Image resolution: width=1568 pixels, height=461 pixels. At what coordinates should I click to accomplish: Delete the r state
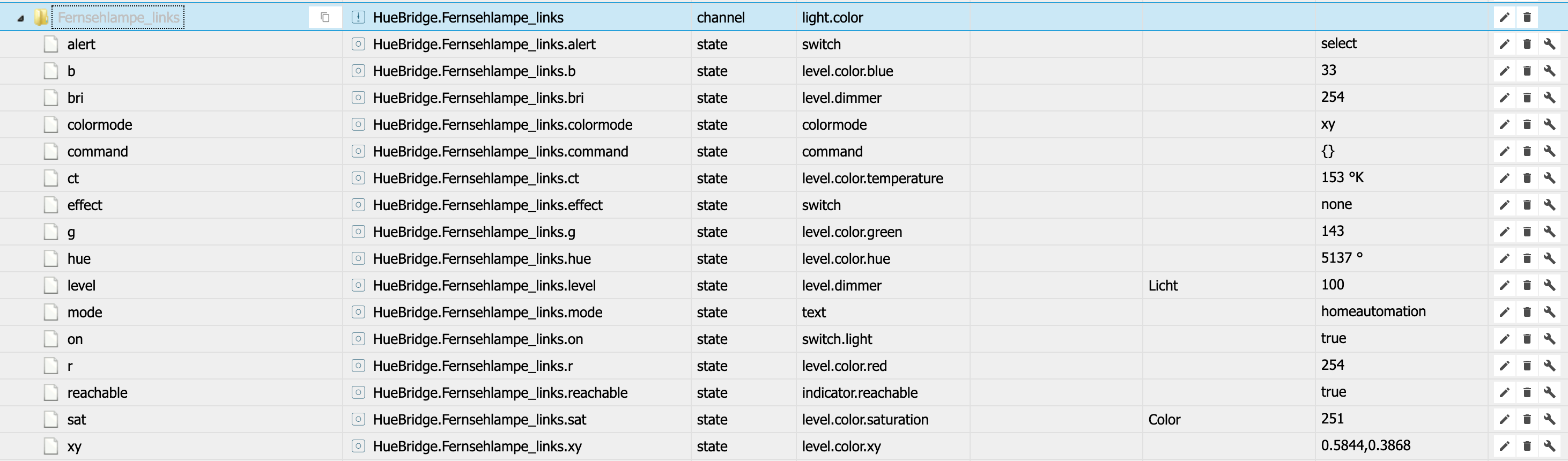point(1527,366)
